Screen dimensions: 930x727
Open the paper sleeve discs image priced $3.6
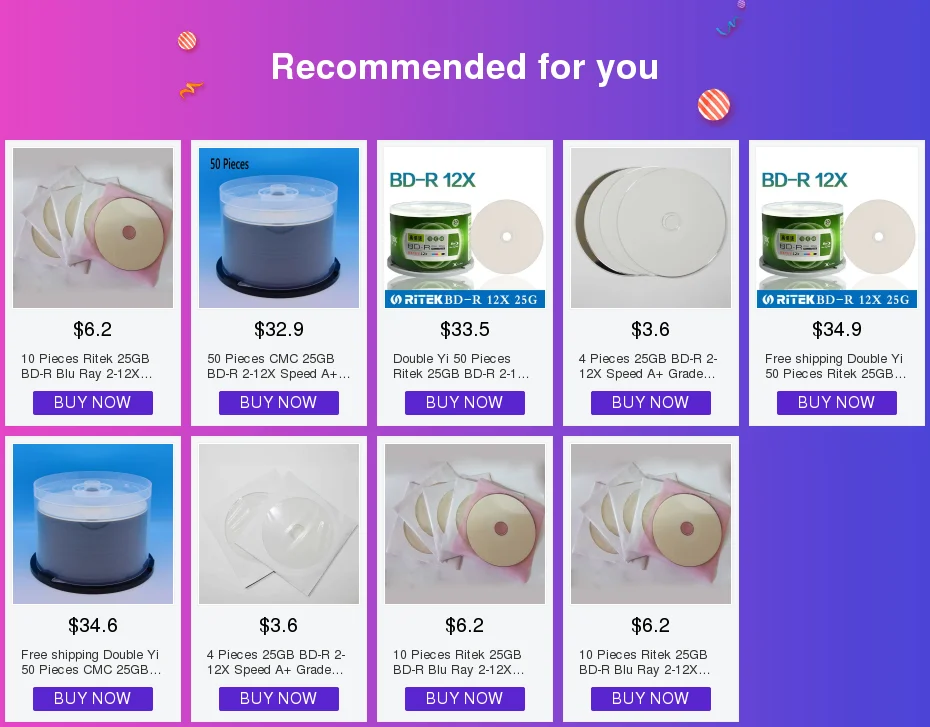tap(279, 524)
